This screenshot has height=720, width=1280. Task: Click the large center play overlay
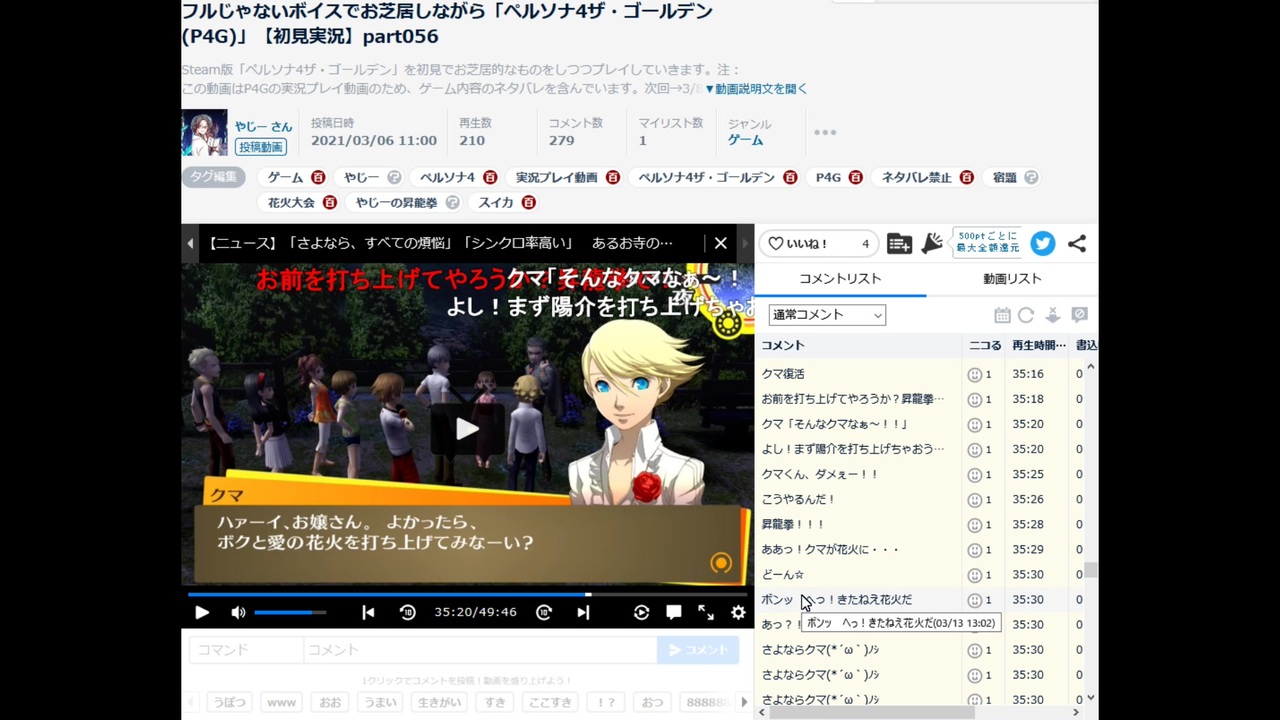(x=467, y=429)
